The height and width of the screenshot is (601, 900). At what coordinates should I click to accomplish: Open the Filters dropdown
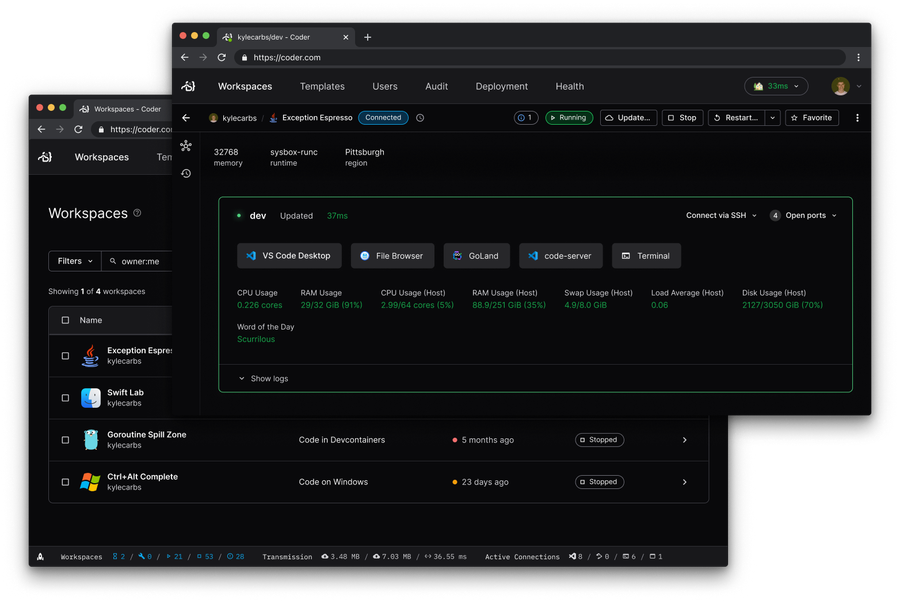click(75, 261)
